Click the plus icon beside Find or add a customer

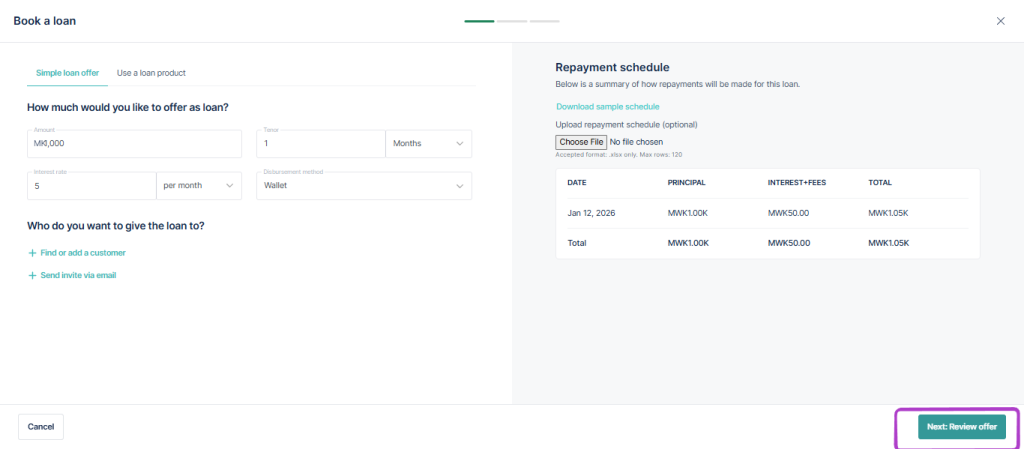[x=32, y=253]
